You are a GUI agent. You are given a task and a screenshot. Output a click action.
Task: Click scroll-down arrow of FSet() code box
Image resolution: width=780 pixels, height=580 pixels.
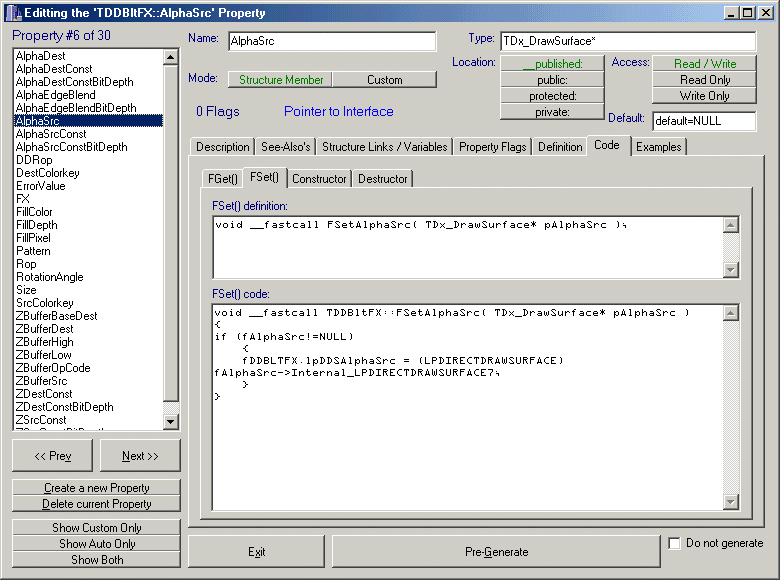[x=730, y=502]
